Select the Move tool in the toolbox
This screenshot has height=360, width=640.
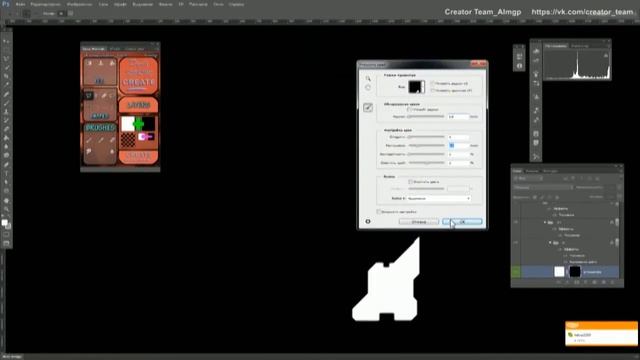[6, 41]
